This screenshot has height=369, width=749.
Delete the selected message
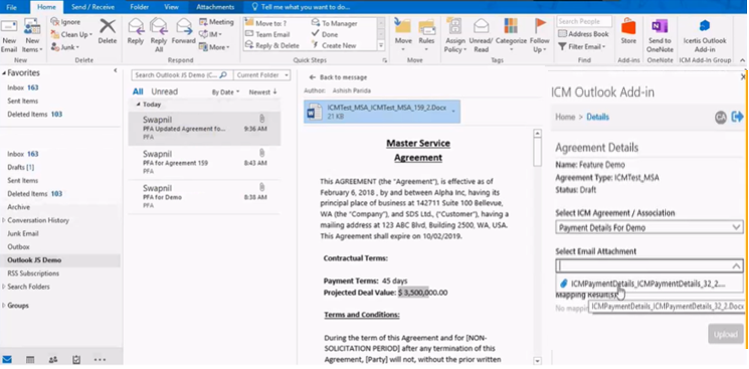coord(107,33)
